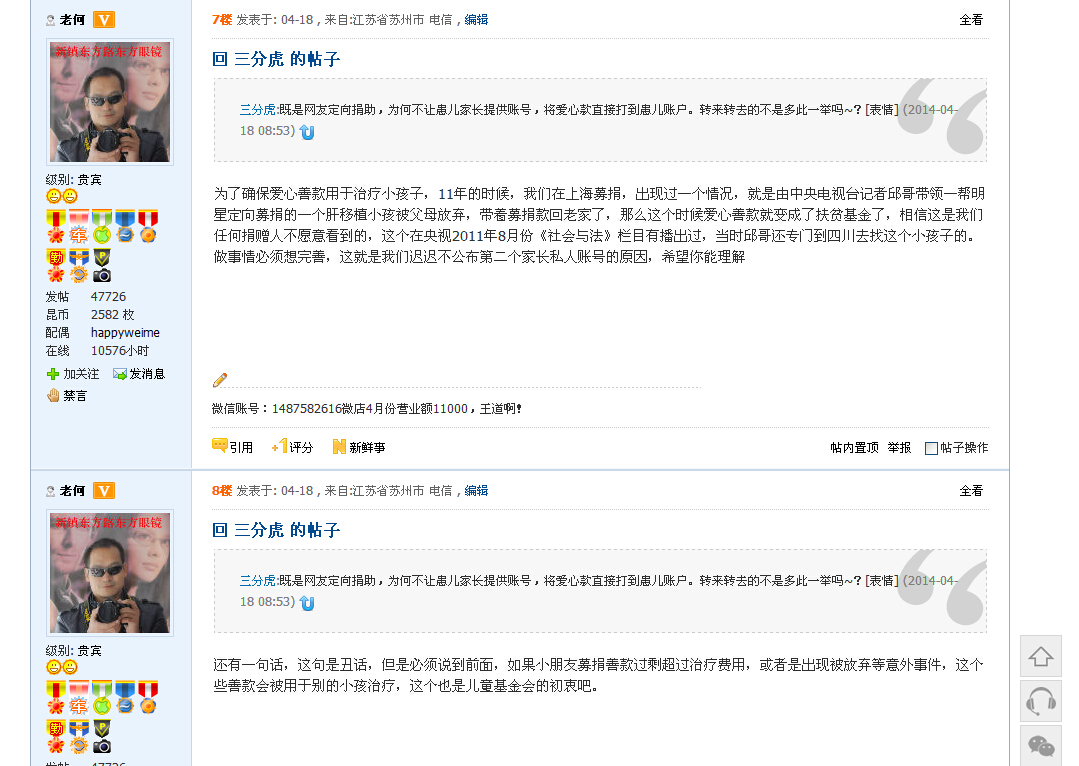Toggle the 帖子操作 checkbox
The height and width of the screenshot is (766, 1079).
[x=931, y=448]
